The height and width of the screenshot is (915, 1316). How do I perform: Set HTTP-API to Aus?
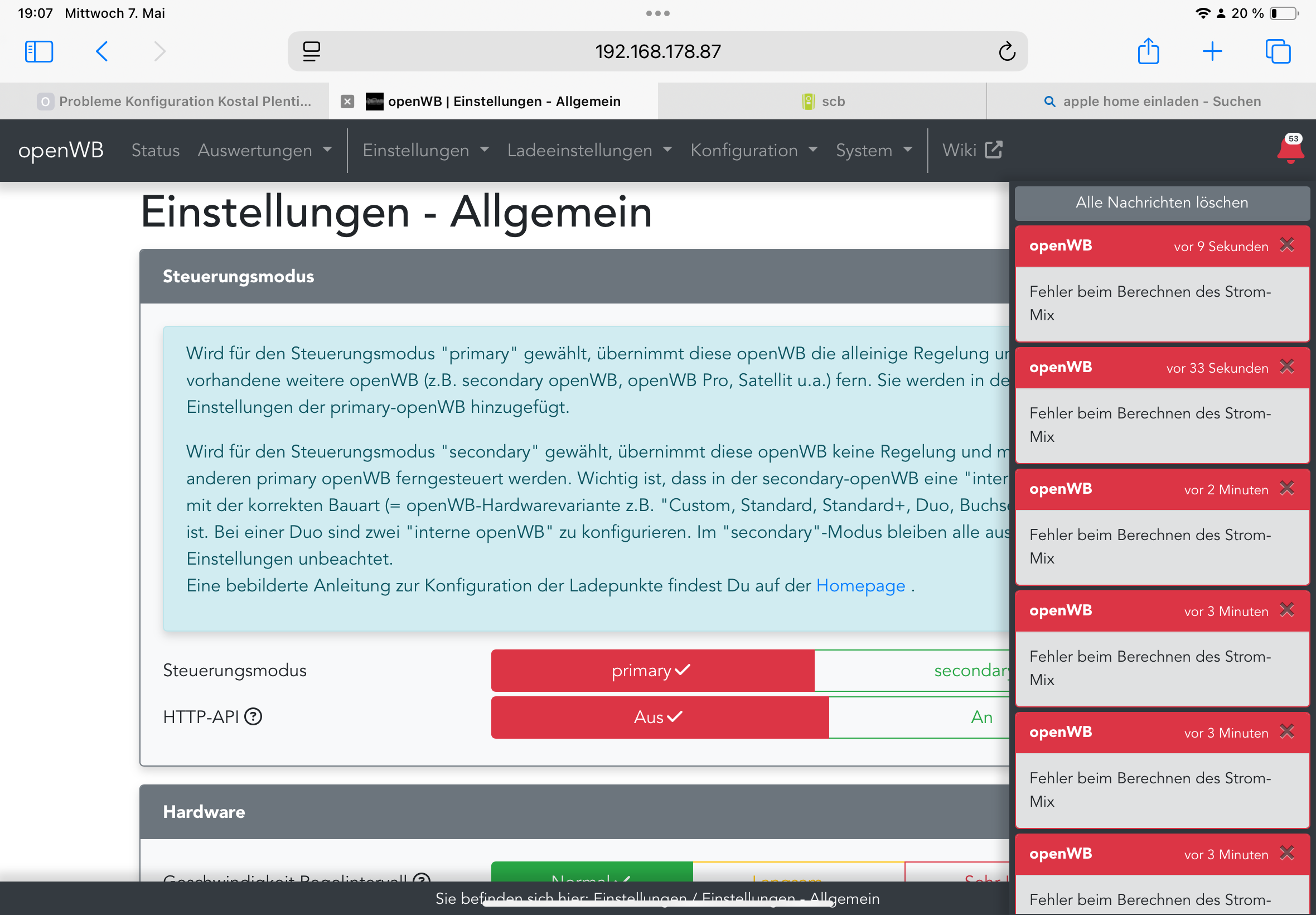(659, 717)
